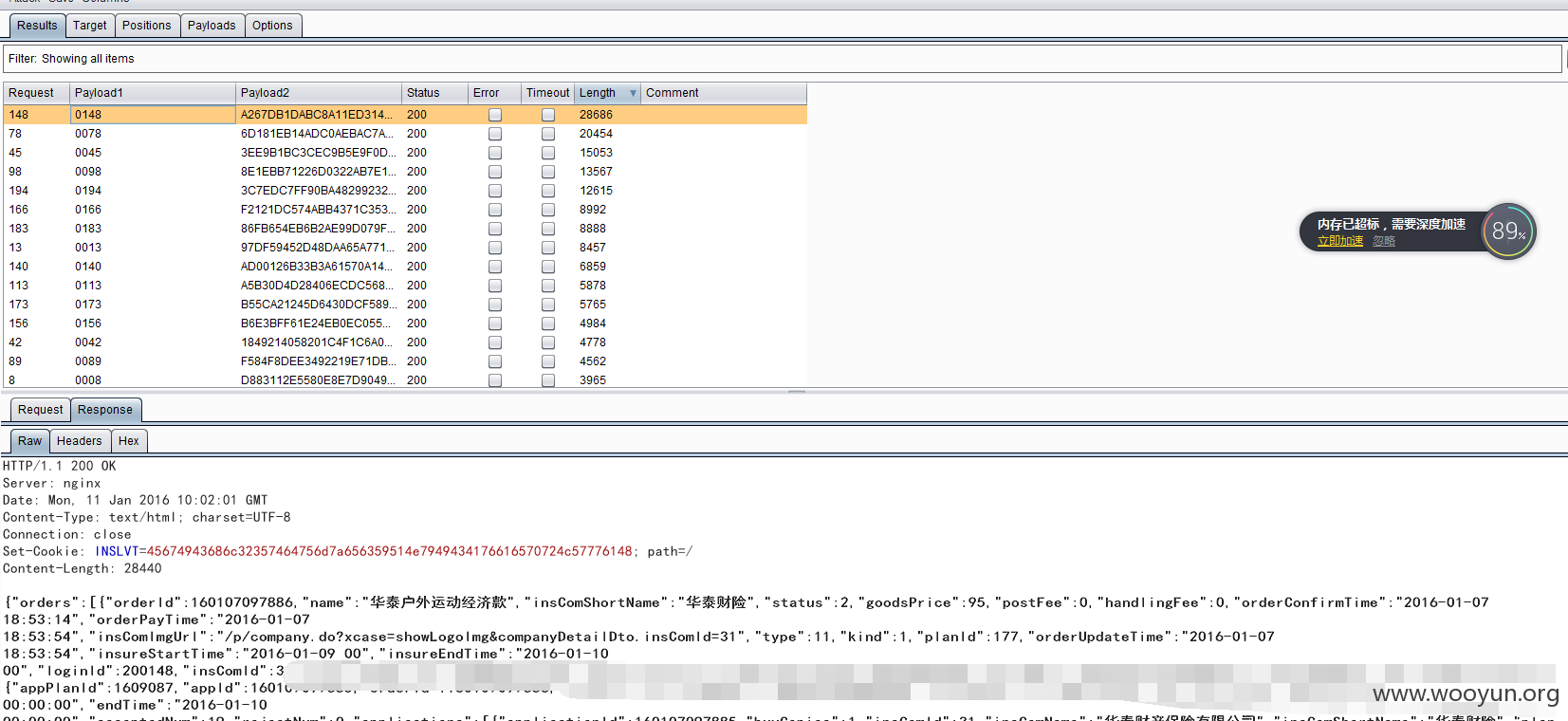This screenshot has height=721, width=1568.
Task: Select row with payload 0078
Action: (405, 134)
